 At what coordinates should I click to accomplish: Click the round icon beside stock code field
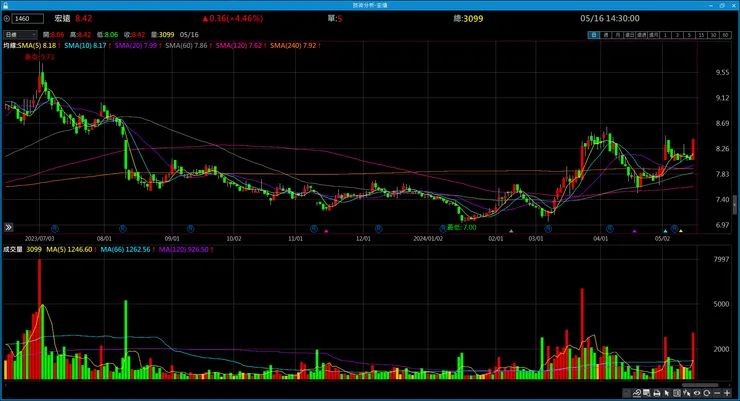[7, 19]
